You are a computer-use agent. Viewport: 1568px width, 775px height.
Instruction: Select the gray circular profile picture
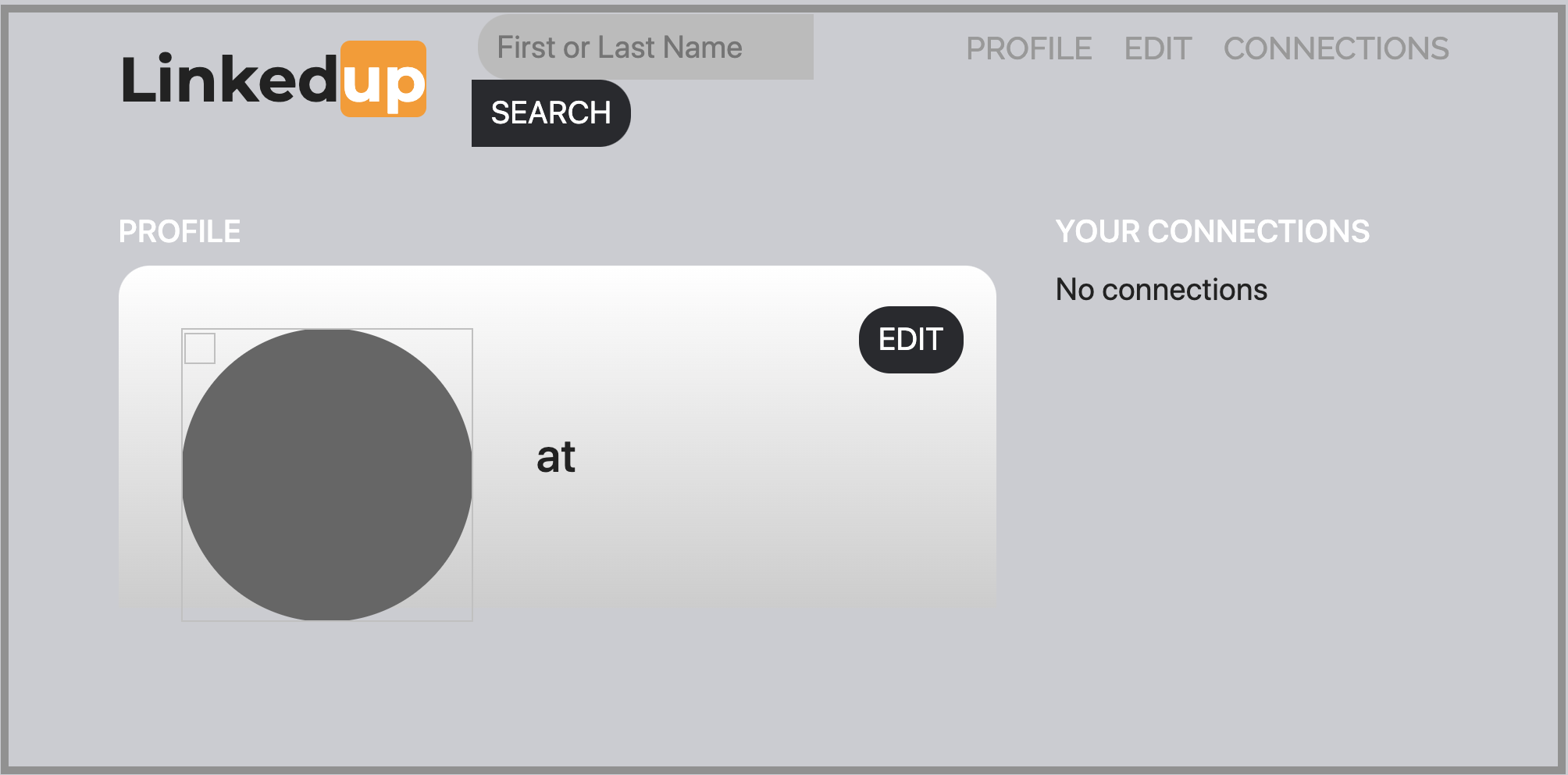click(x=327, y=475)
